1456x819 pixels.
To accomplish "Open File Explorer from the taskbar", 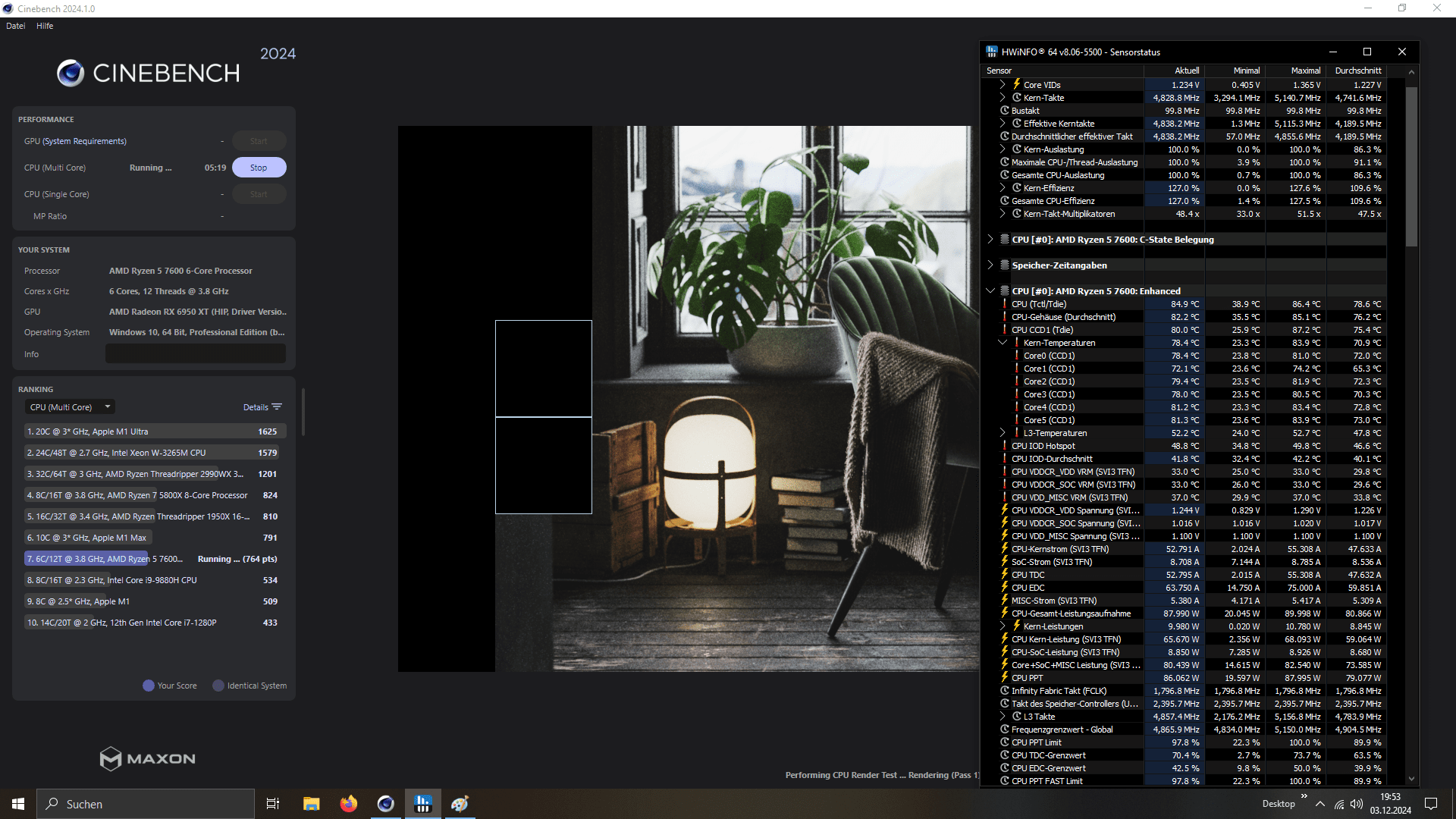I will [312, 804].
